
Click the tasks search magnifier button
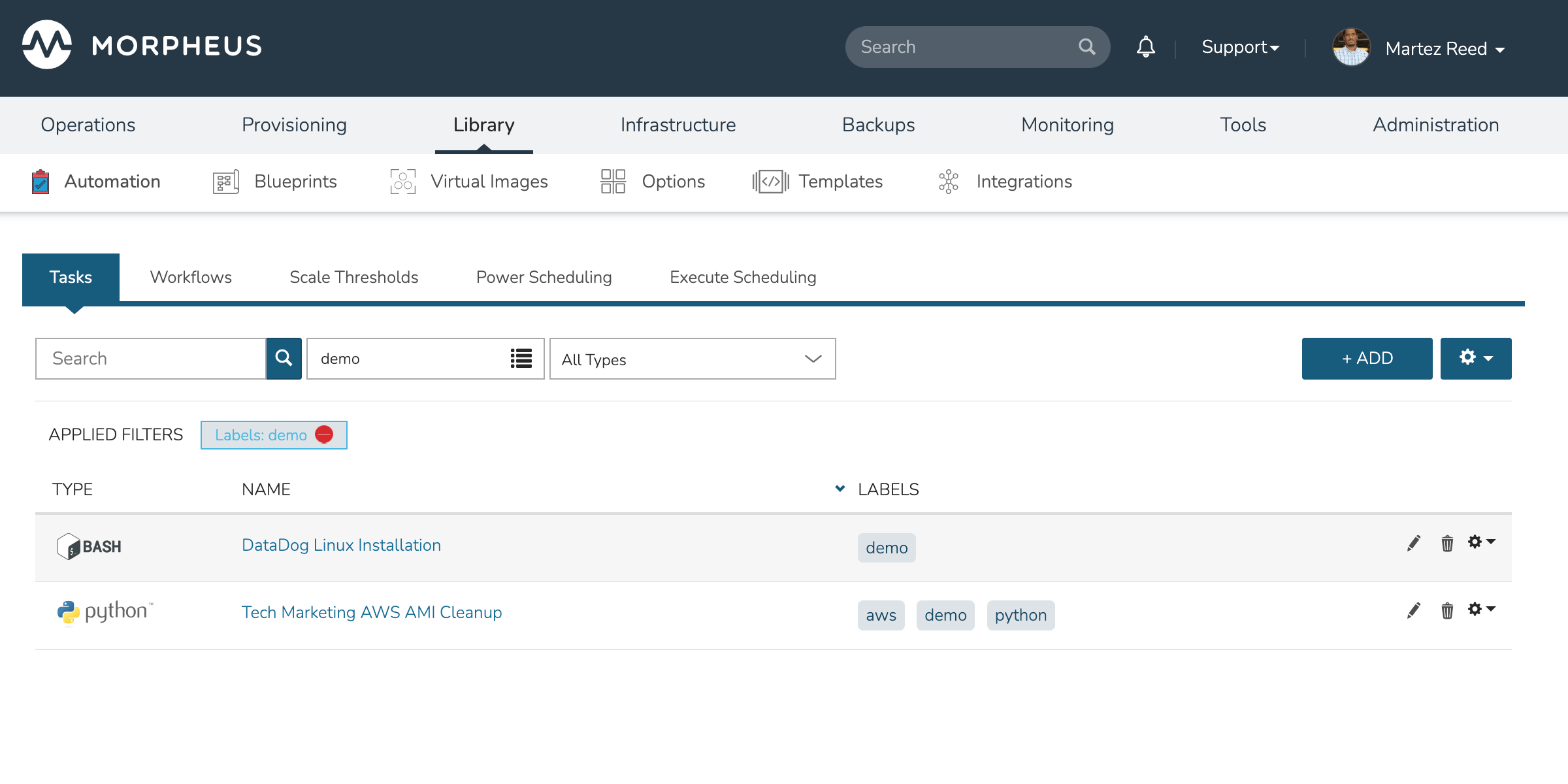284,358
